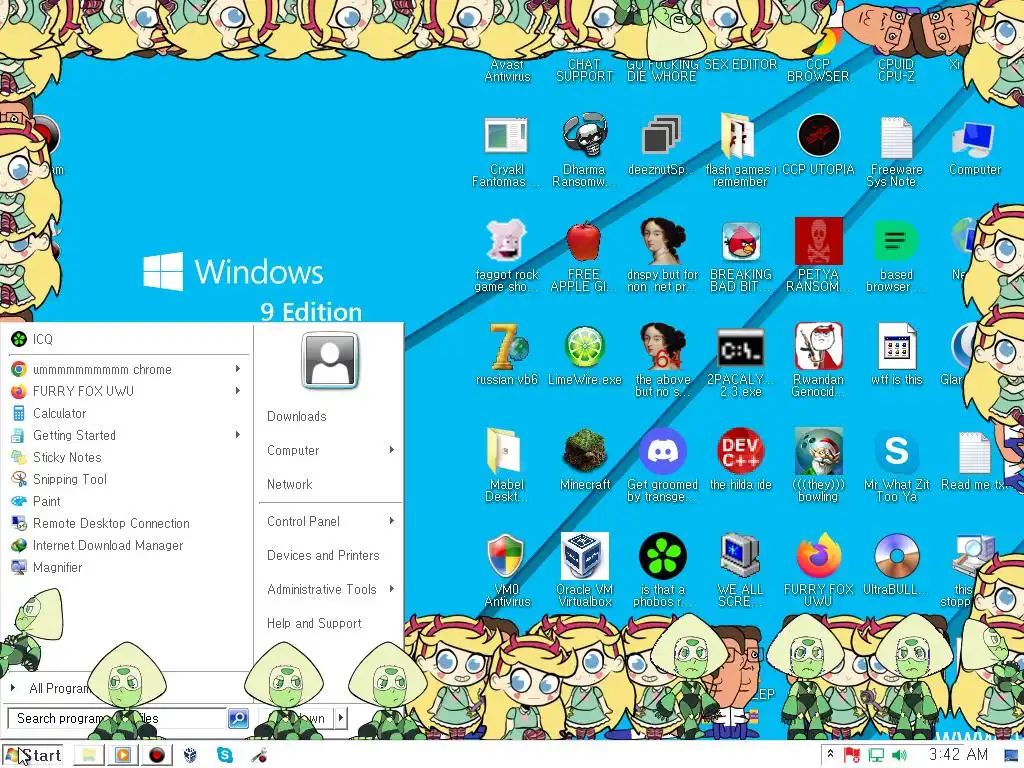Click the red record icon in taskbar
1024x768 pixels.
tap(157, 755)
